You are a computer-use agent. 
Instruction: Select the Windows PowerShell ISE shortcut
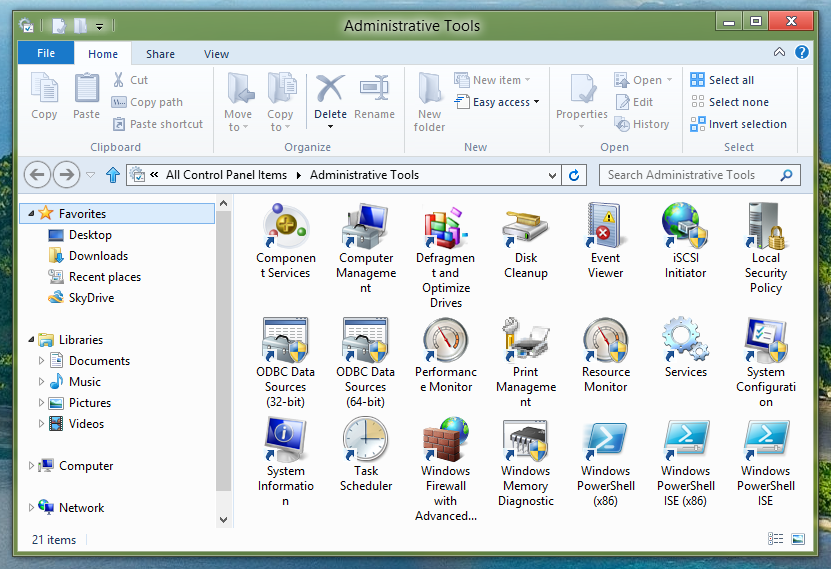point(765,461)
